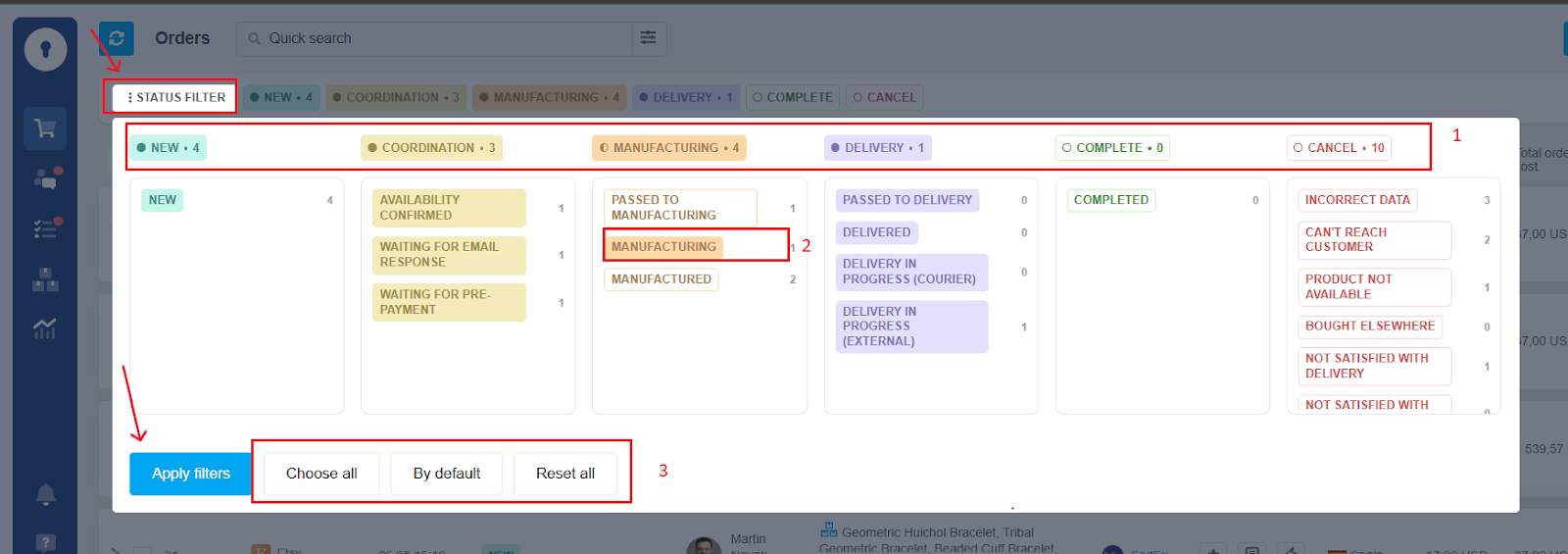Toggle DELIVERY IN PROGRESS (COURIER) status
1568x554 pixels.
pyautogui.click(x=911, y=272)
